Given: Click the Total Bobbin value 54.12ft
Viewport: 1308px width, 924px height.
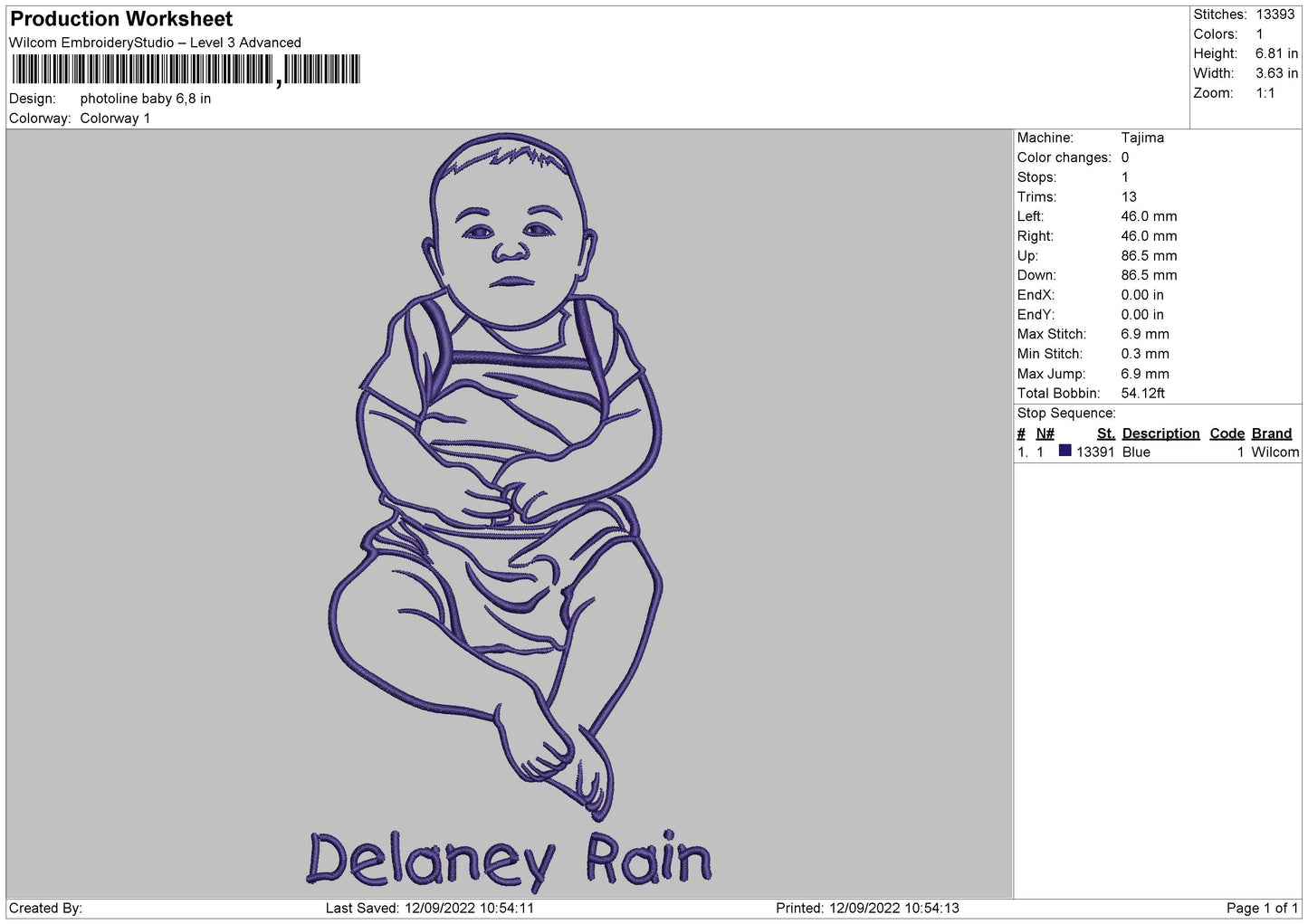Looking at the screenshot, I should (x=1143, y=394).
